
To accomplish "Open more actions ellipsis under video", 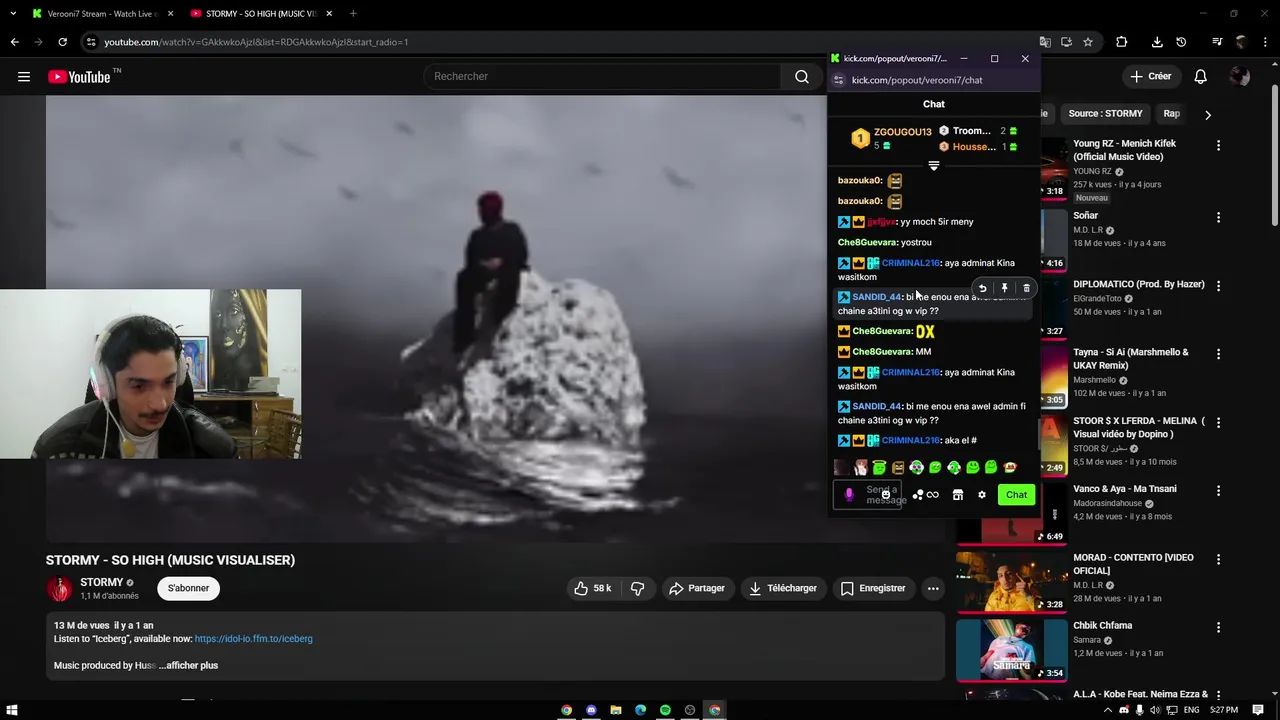I will click(933, 588).
